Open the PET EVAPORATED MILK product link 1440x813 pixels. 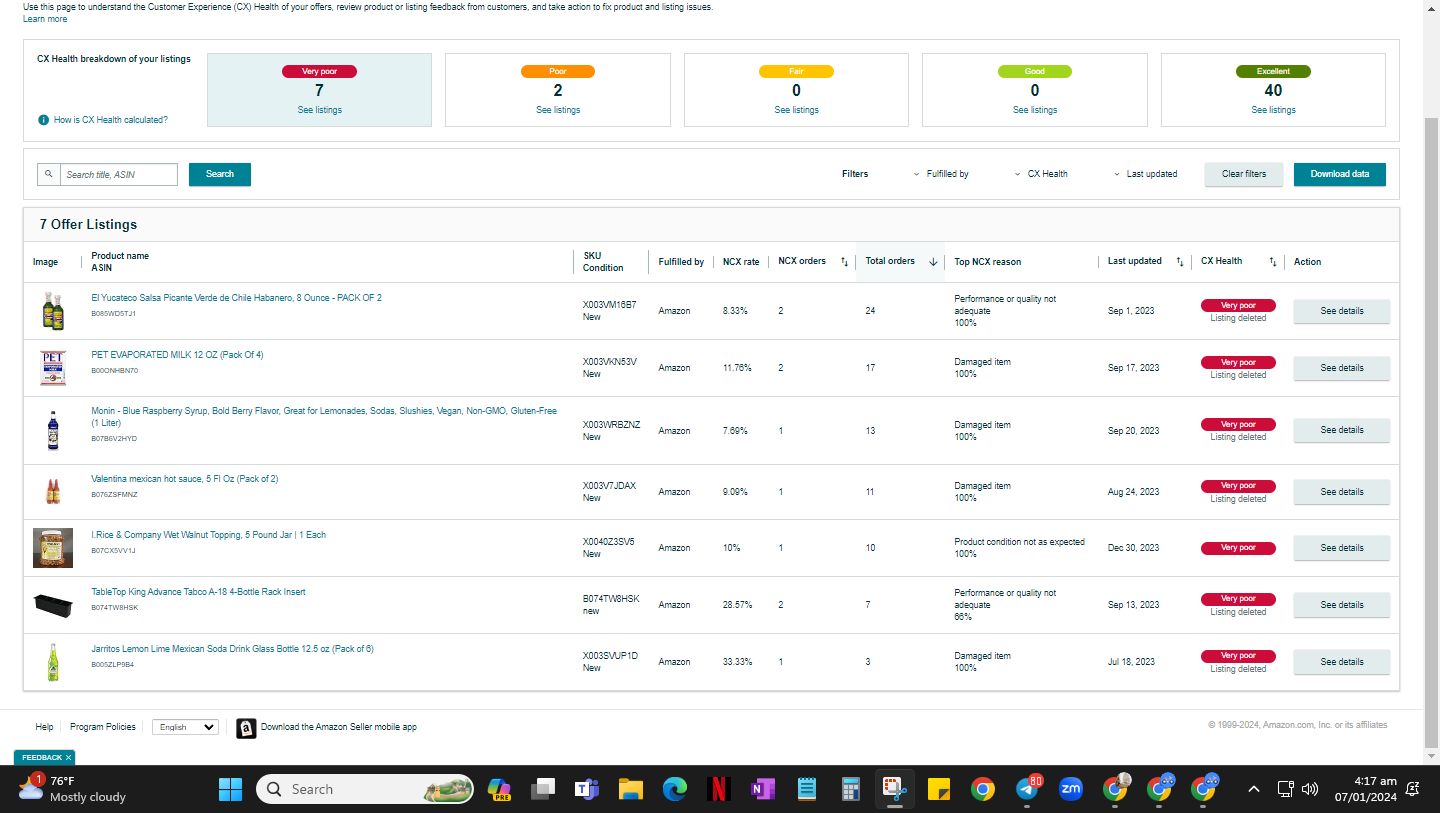tap(177, 355)
